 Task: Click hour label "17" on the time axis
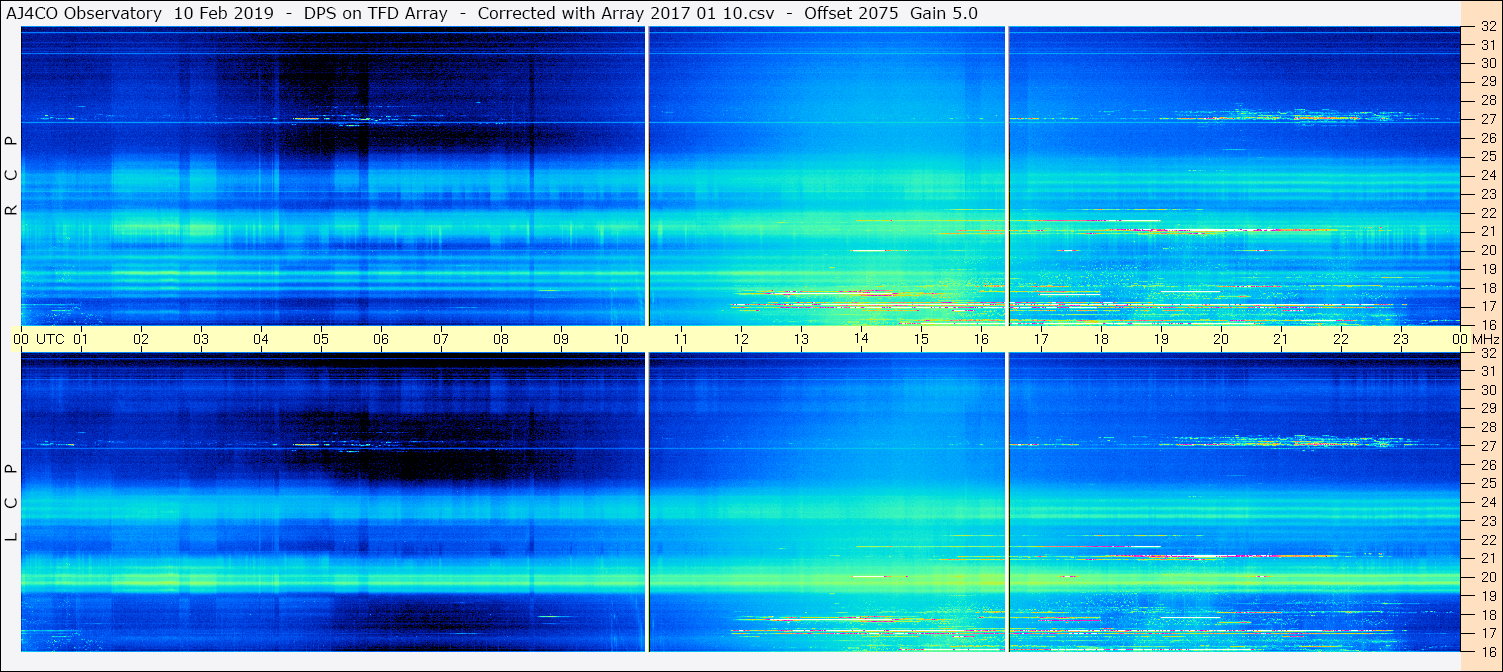click(x=1041, y=339)
